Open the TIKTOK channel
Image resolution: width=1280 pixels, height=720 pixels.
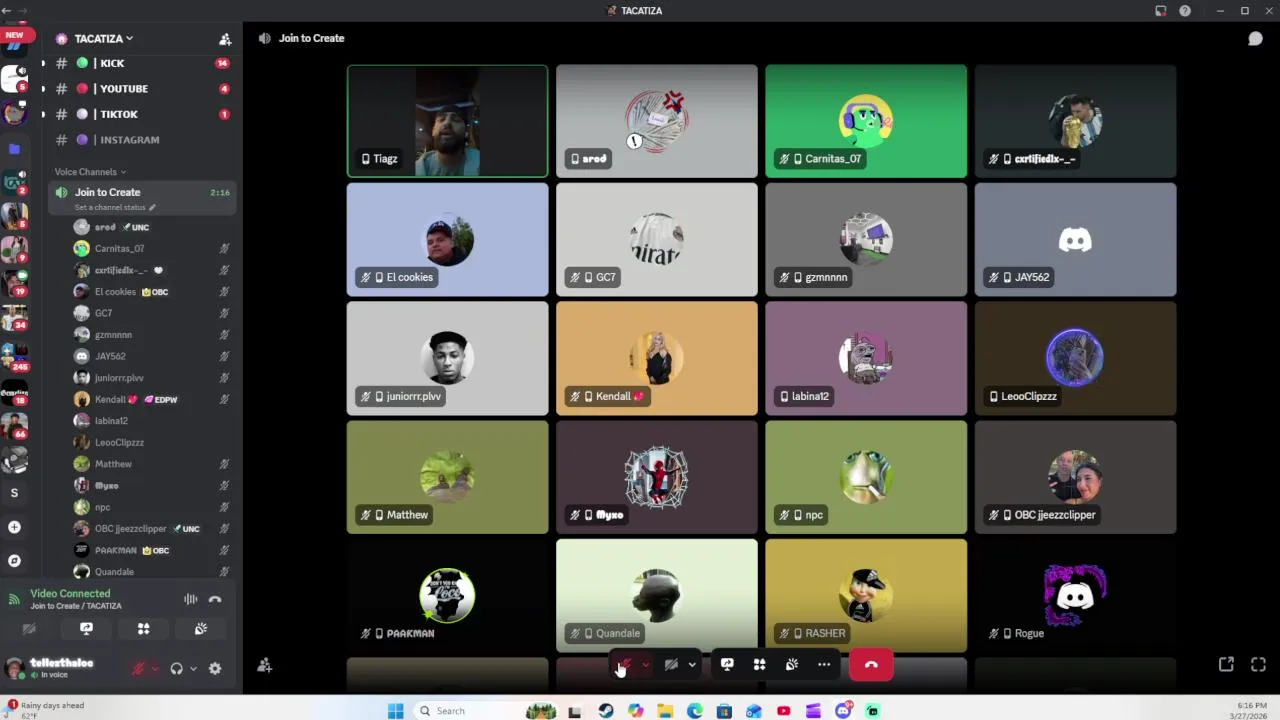(140, 114)
